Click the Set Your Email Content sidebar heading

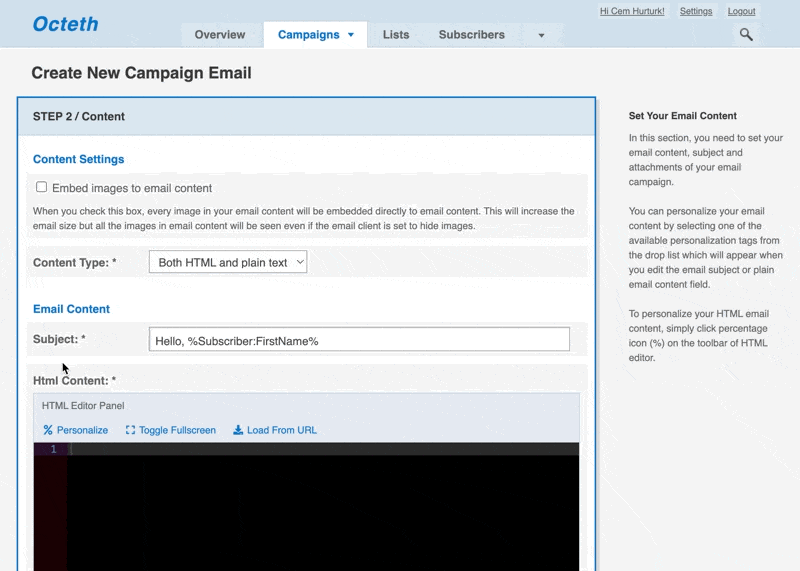[683, 116]
